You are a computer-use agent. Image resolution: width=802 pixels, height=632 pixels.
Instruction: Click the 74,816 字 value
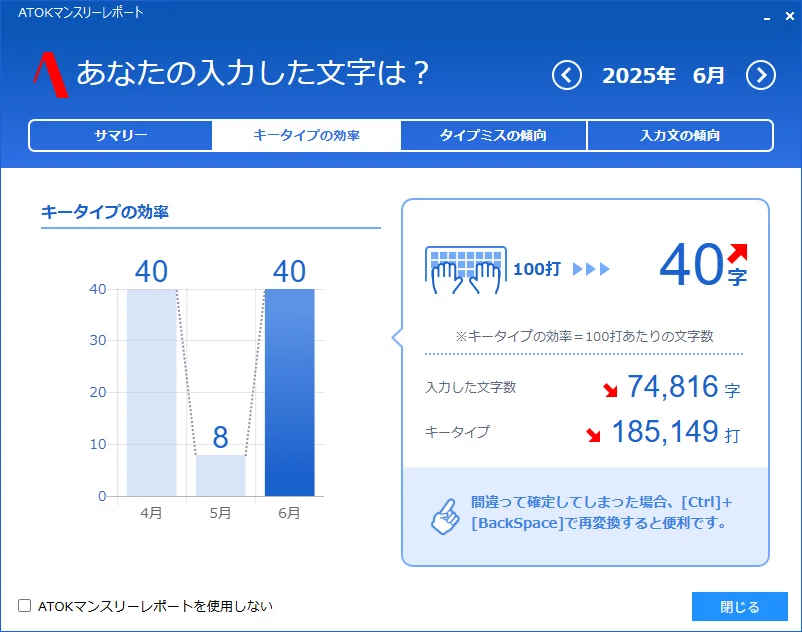click(684, 387)
